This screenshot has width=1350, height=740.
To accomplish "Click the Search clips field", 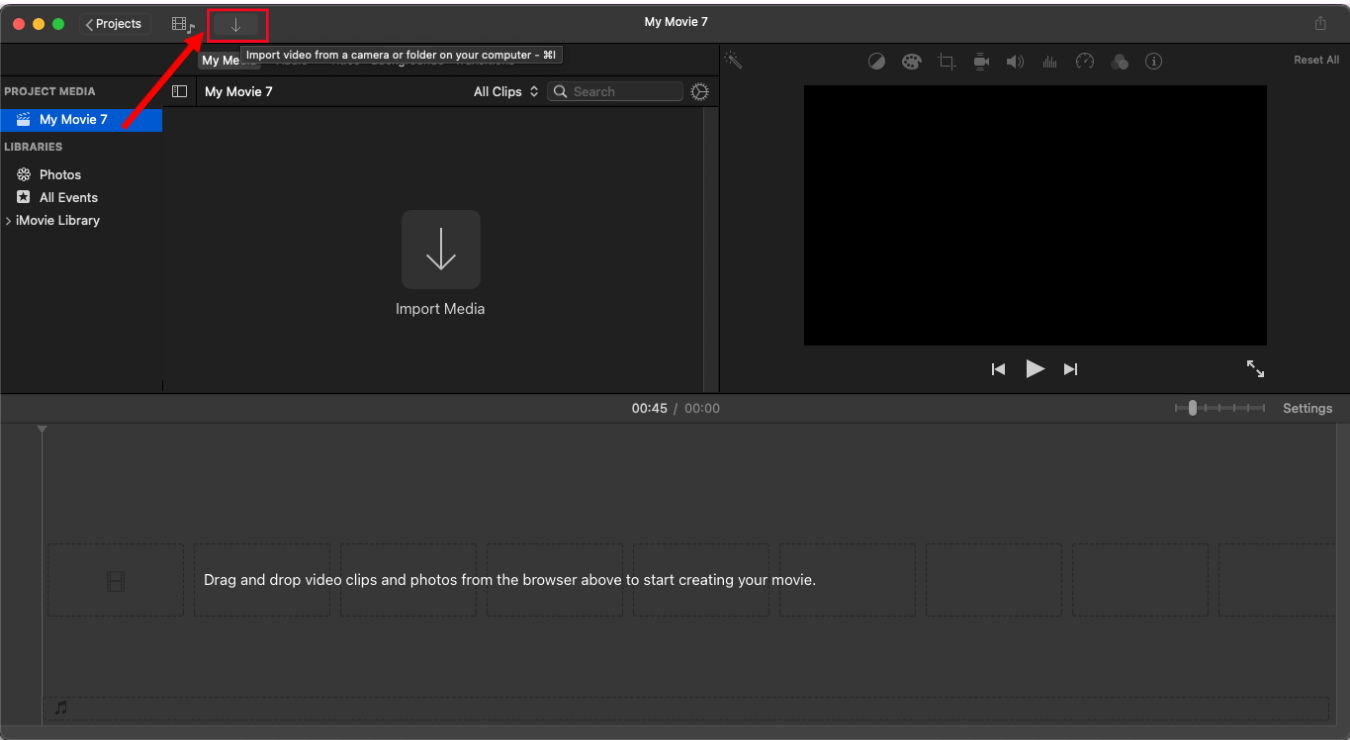I will (615, 91).
